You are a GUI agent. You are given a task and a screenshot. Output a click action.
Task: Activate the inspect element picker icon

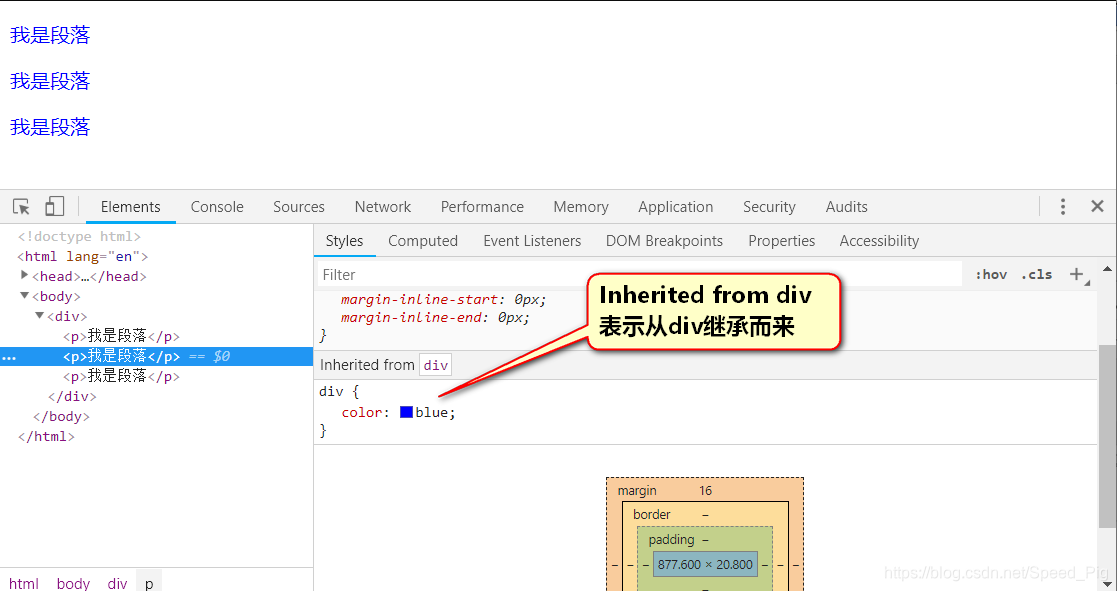coord(21,206)
